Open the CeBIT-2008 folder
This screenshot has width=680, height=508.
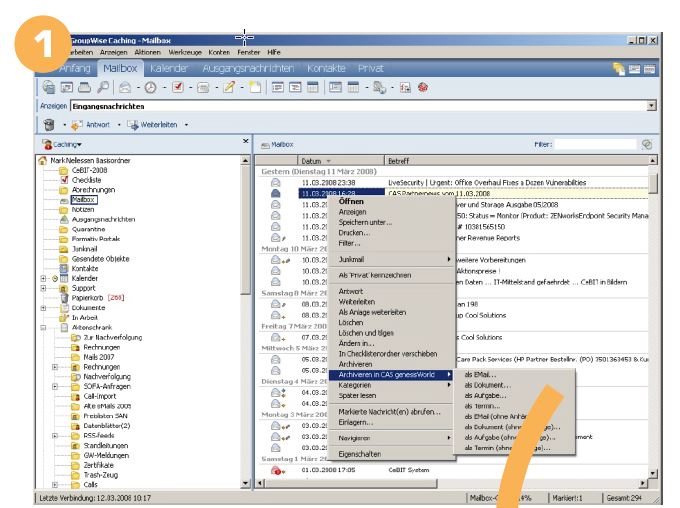(x=89, y=170)
